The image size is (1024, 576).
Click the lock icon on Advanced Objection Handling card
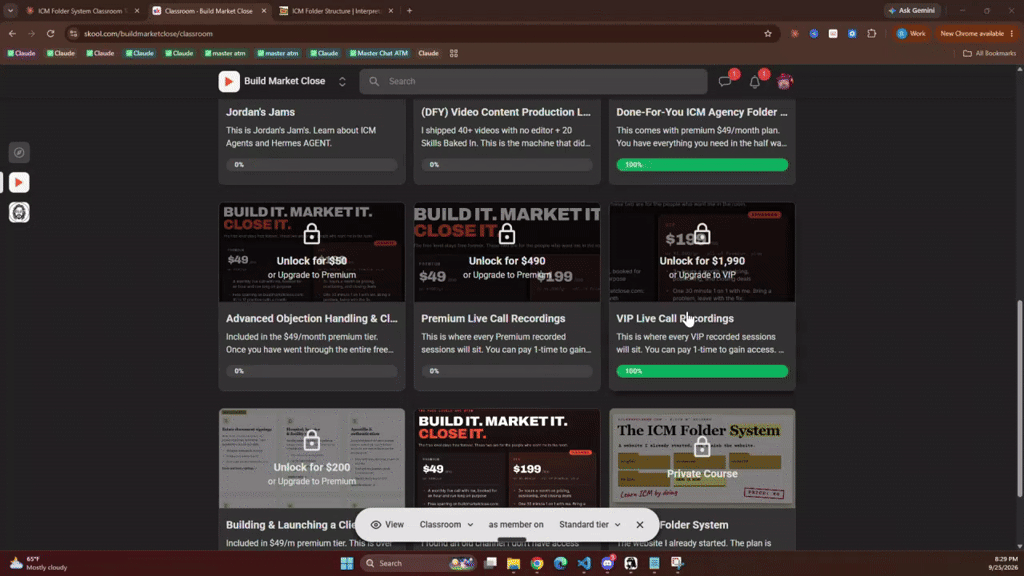tap(312, 234)
